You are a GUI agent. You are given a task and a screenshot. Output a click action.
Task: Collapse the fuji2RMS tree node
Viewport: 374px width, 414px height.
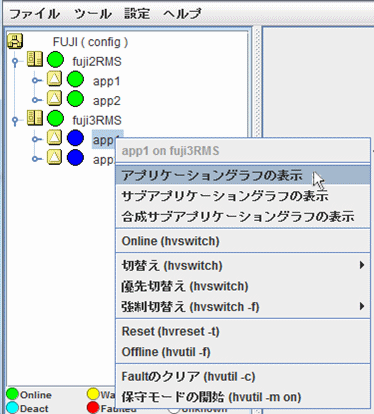pos(15,61)
